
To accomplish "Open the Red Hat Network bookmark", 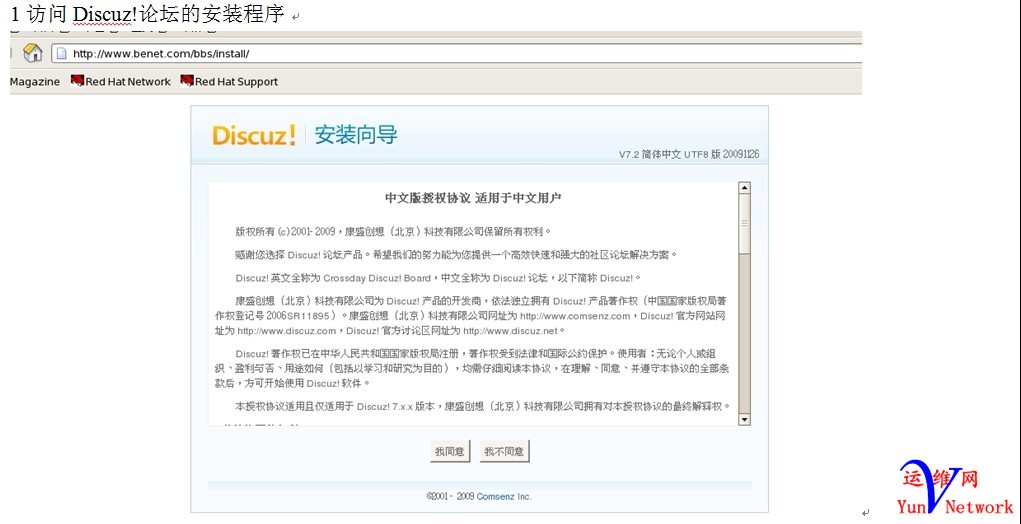I will 120,81.
